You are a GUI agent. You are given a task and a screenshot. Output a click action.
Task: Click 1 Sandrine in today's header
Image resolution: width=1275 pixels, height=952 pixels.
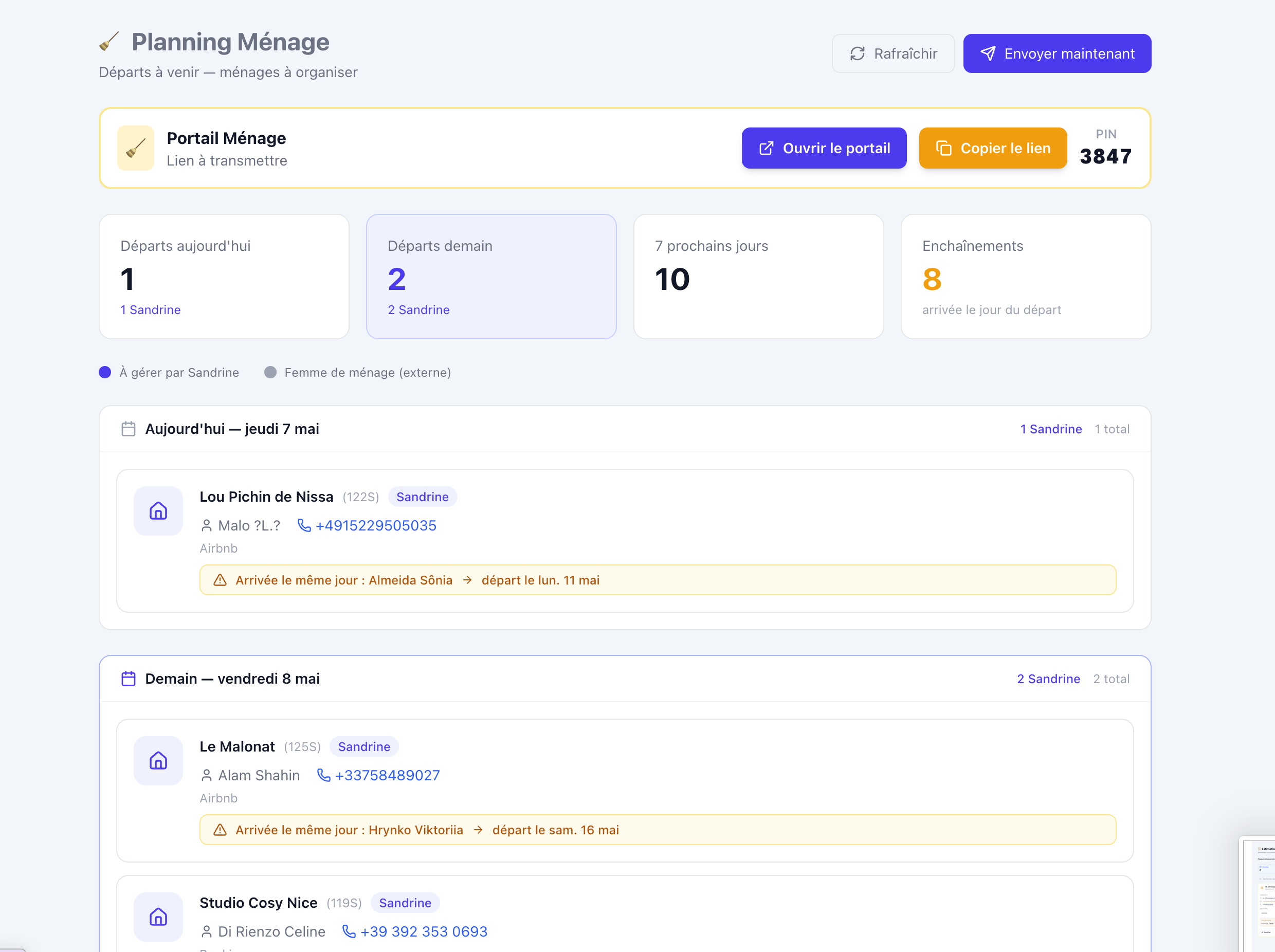point(1051,429)
